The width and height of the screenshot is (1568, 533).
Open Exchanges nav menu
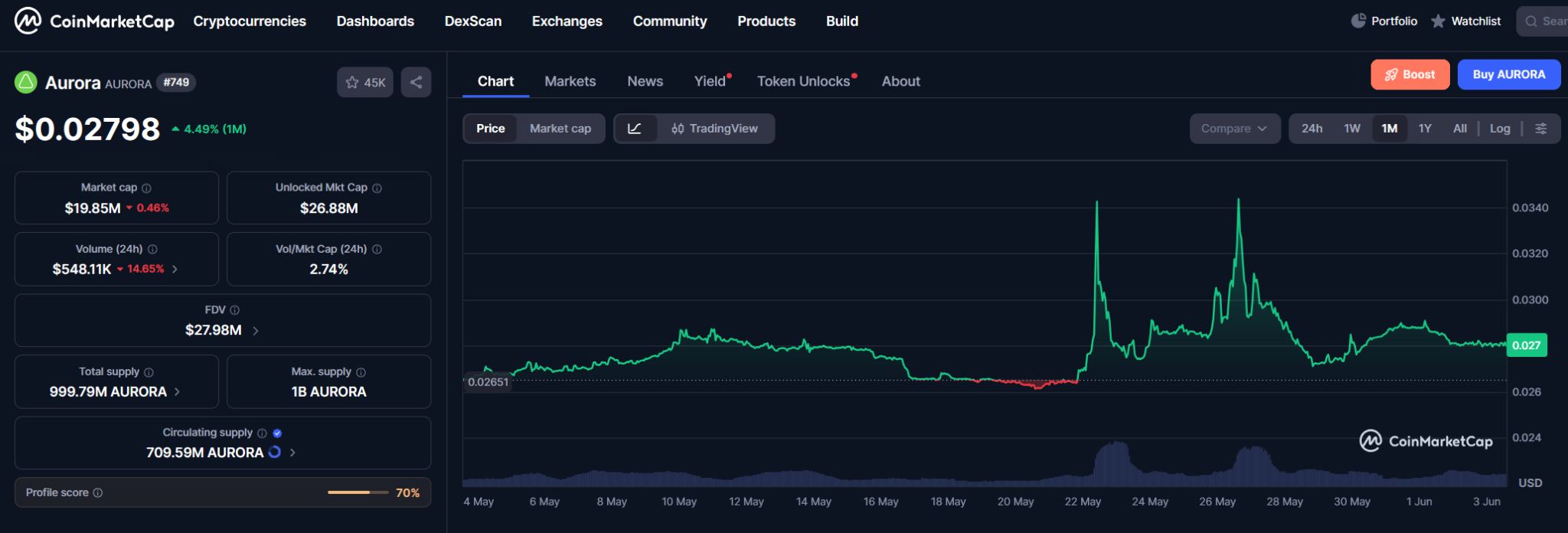(x=567, y=21)
